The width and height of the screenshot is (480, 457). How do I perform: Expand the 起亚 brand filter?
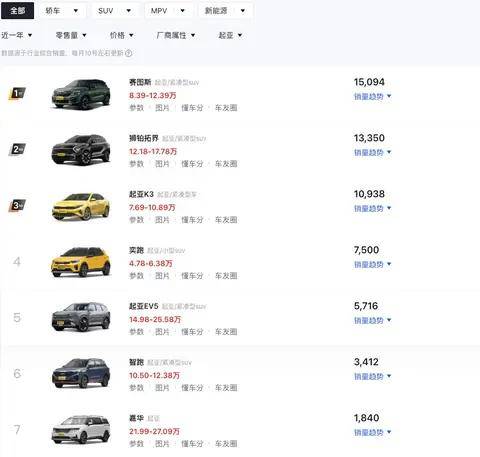pyautogui.click(x=230, y=35)
